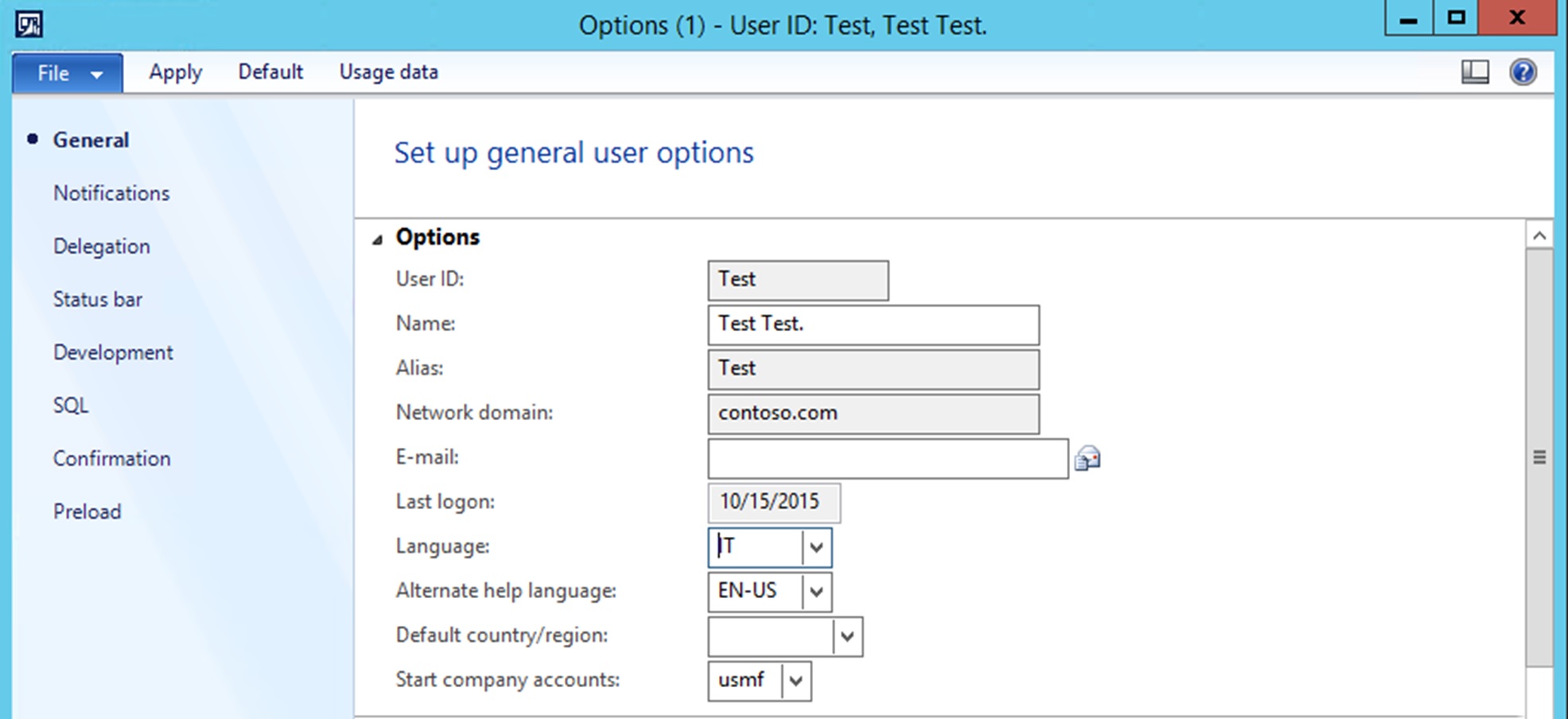This screenshot has height=719, width=1568.
Task: Select the SQL section
Action: point(71,406)
